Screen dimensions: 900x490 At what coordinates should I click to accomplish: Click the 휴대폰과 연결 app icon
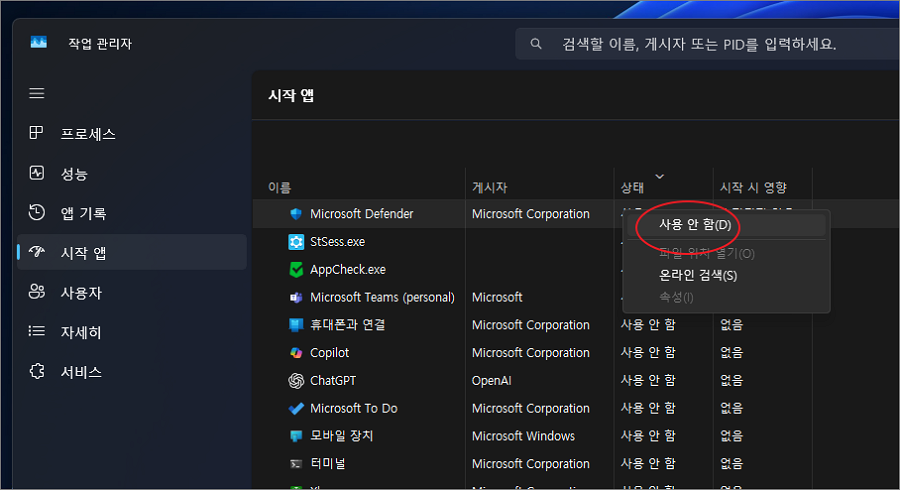[296, 325]
